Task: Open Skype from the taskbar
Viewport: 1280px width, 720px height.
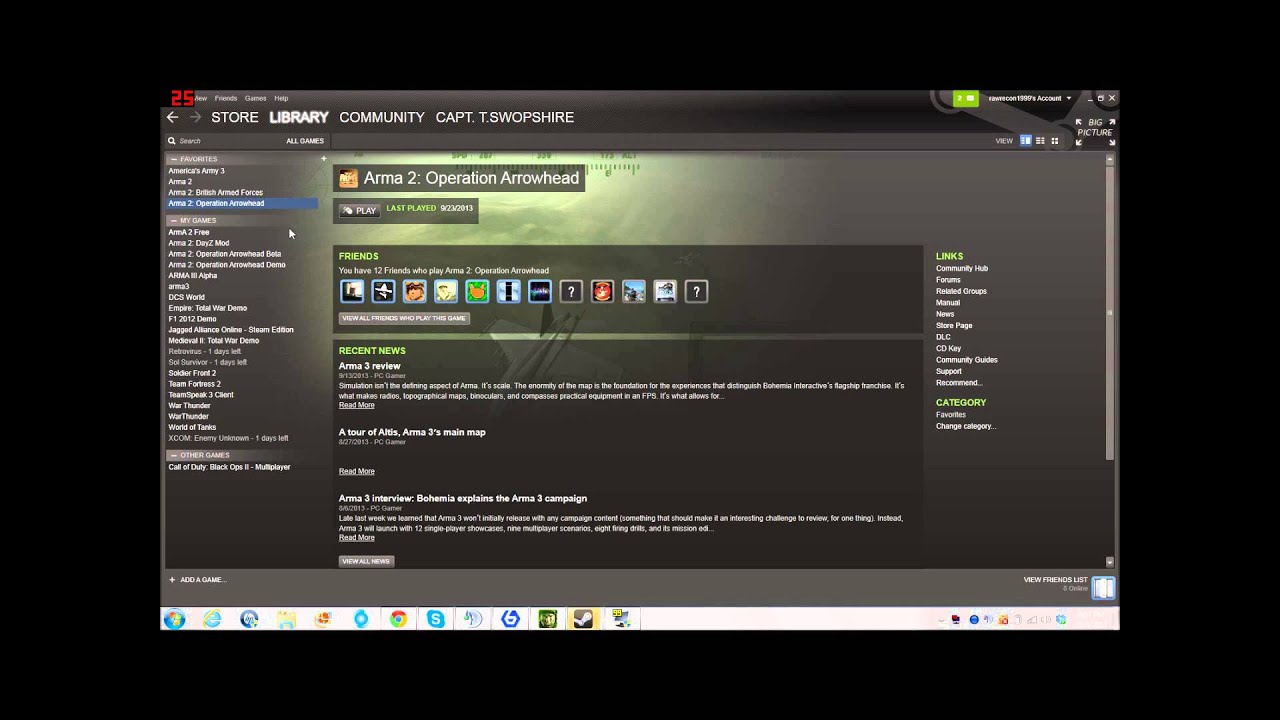Action: (x=435, y=619)
